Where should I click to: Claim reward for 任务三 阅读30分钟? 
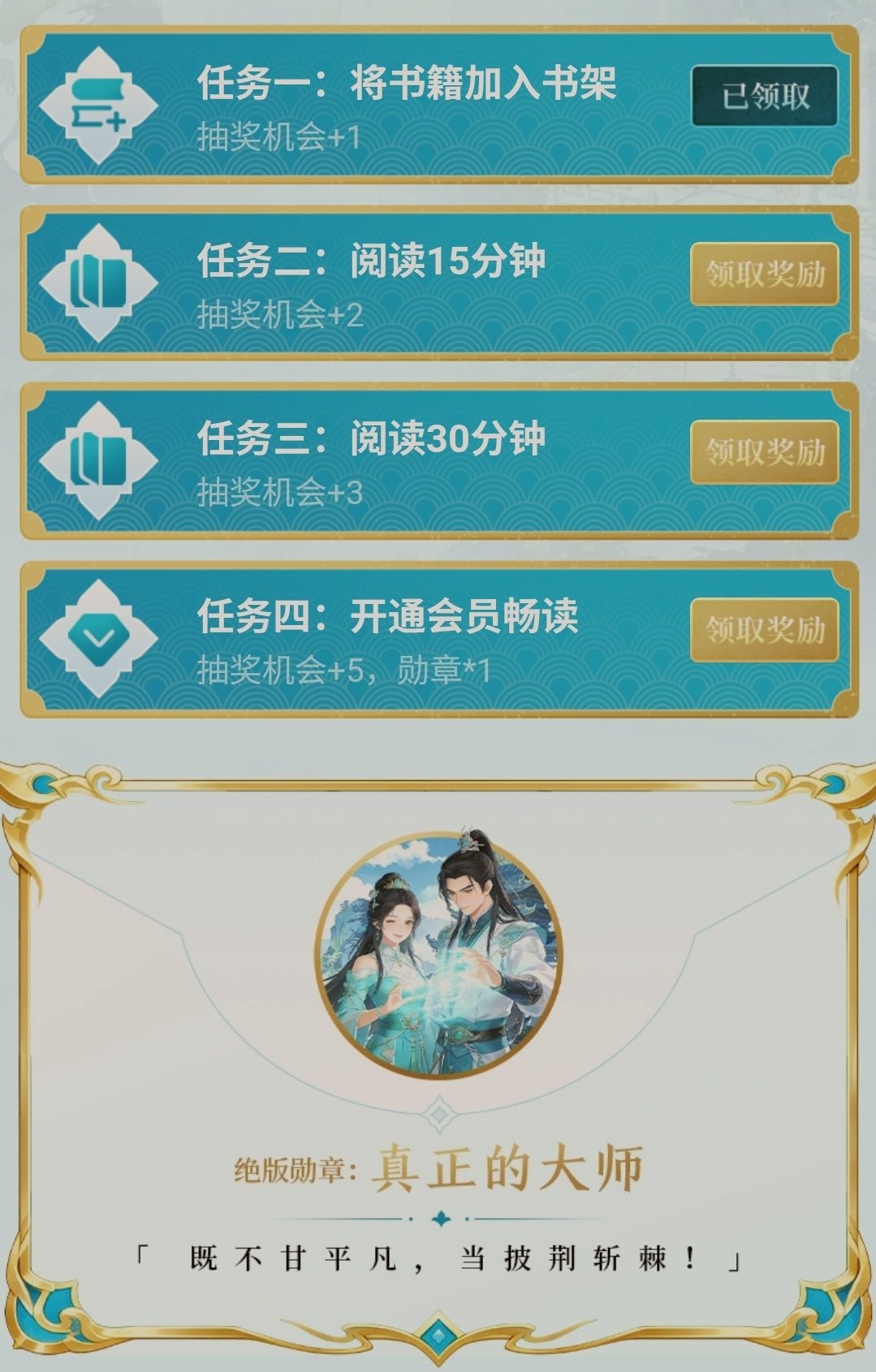click(x=764, y=451)
